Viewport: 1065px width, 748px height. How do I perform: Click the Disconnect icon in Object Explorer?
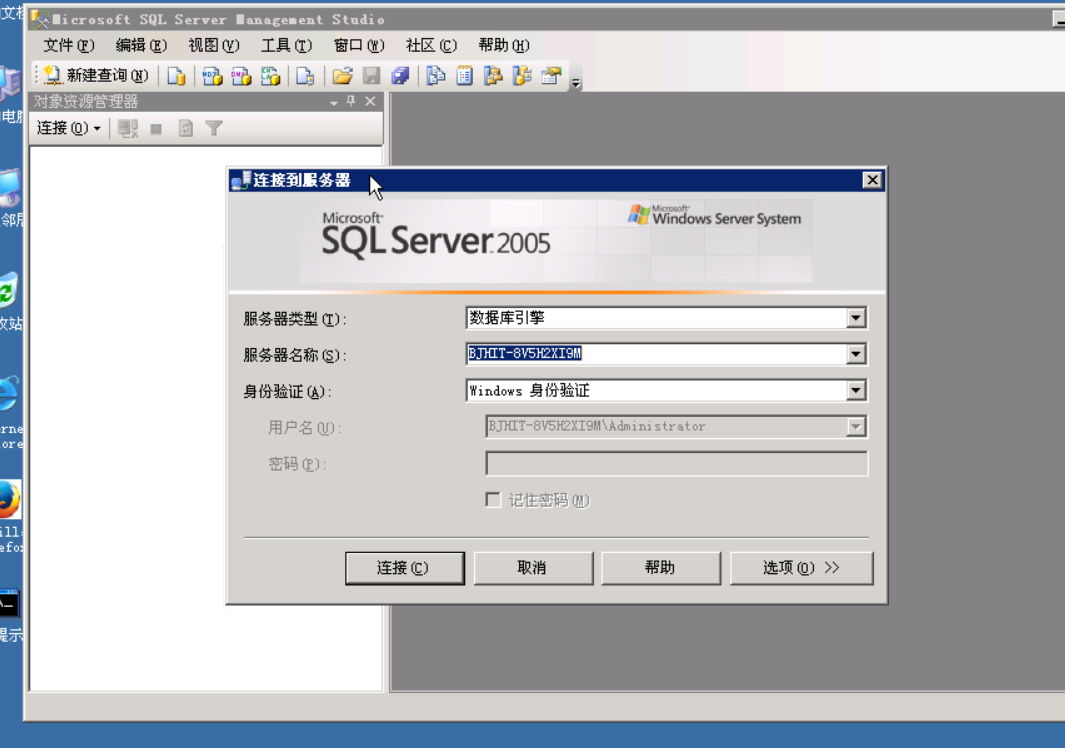pos(128,128)
